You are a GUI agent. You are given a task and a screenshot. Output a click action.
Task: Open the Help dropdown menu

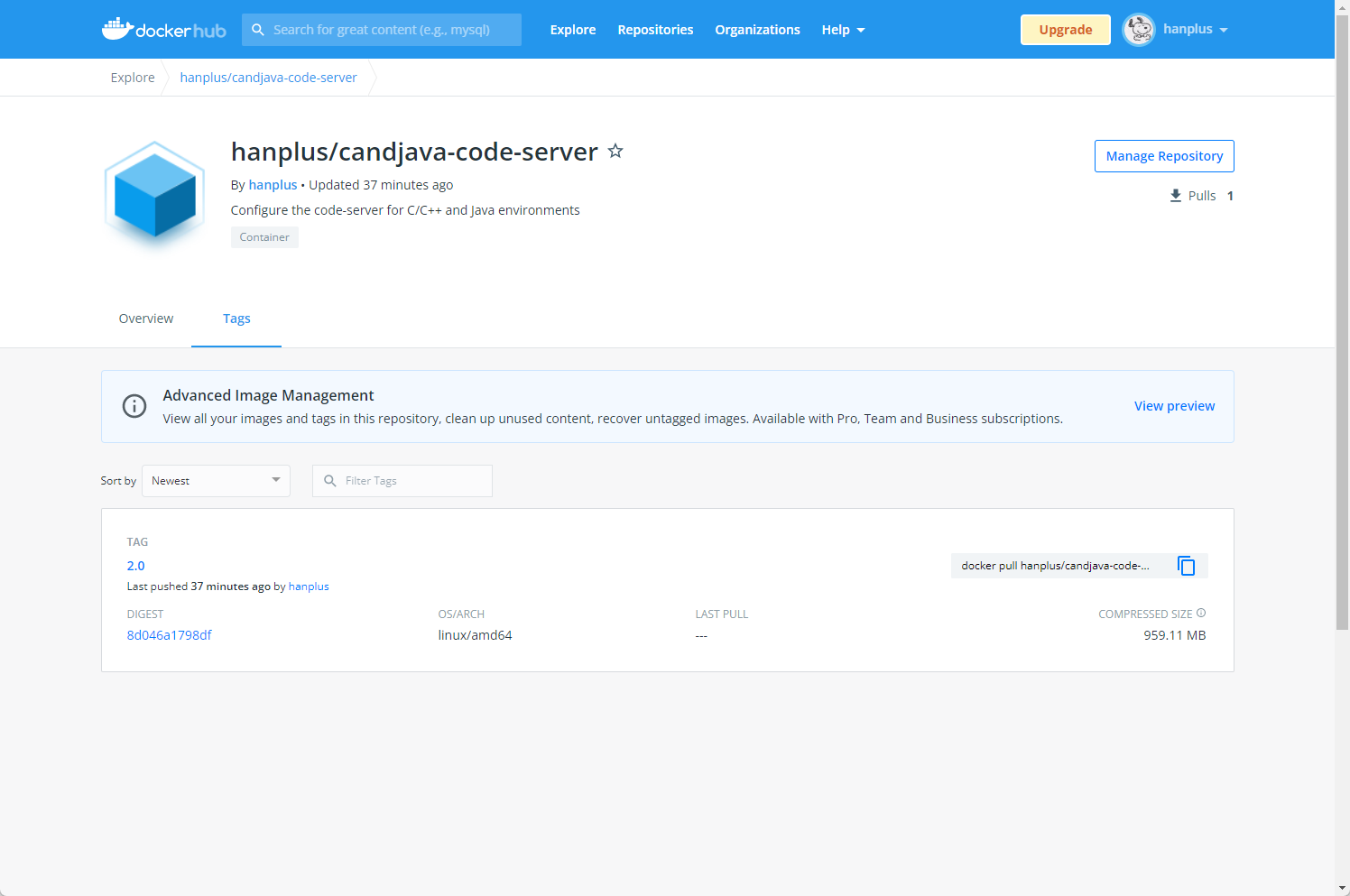pos(843,30)
